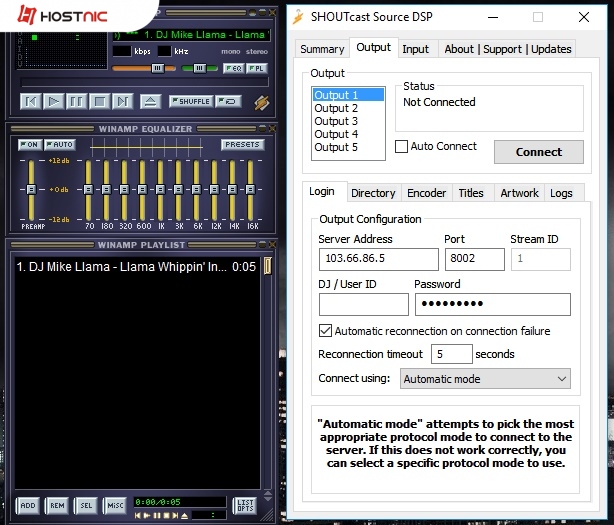Open the playlist LIST OPTS menu
This screenshot has height=525, width=614.
[x=244, y=506]
